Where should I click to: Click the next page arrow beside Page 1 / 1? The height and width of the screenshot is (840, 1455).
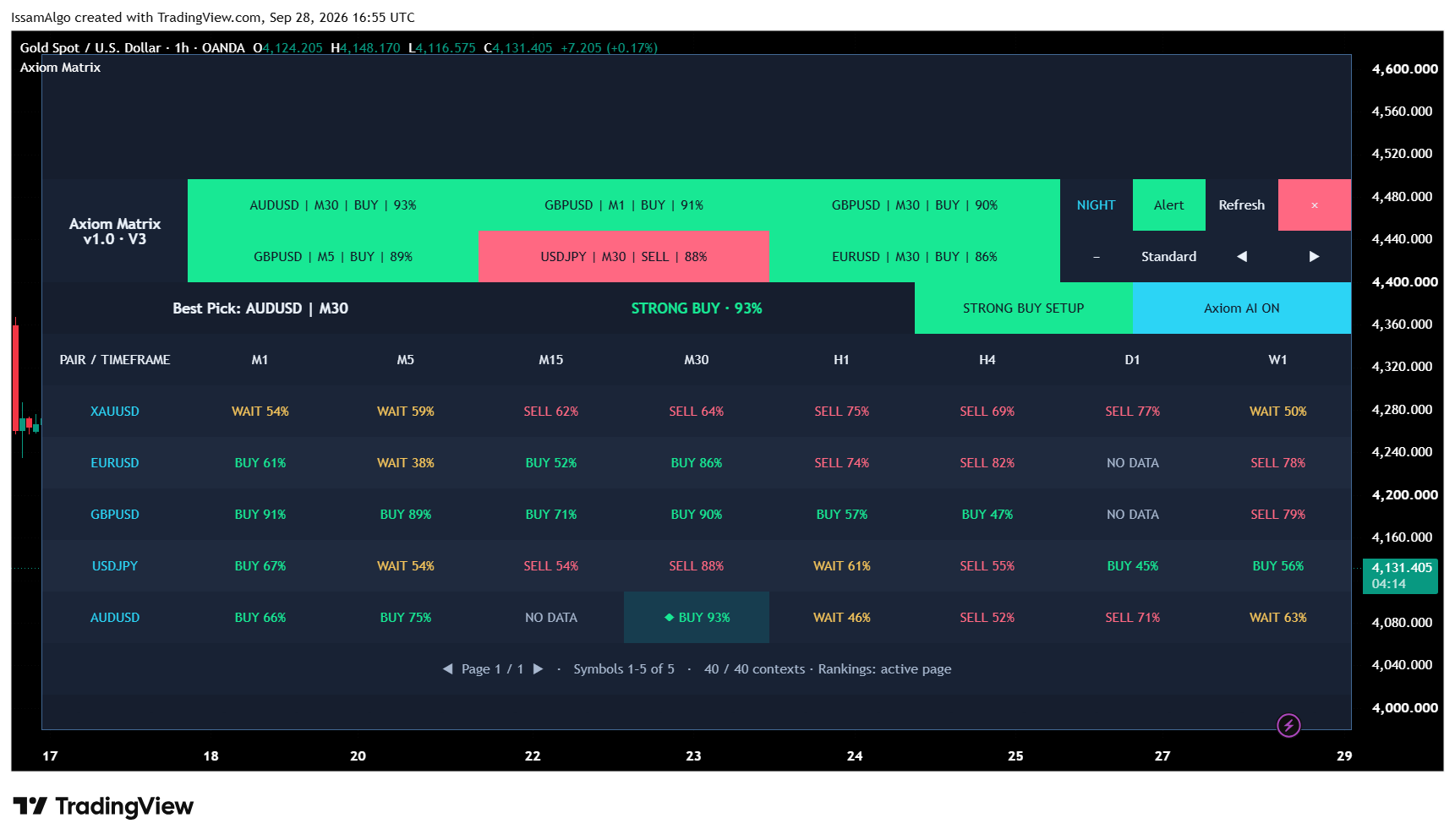[539, 669]
